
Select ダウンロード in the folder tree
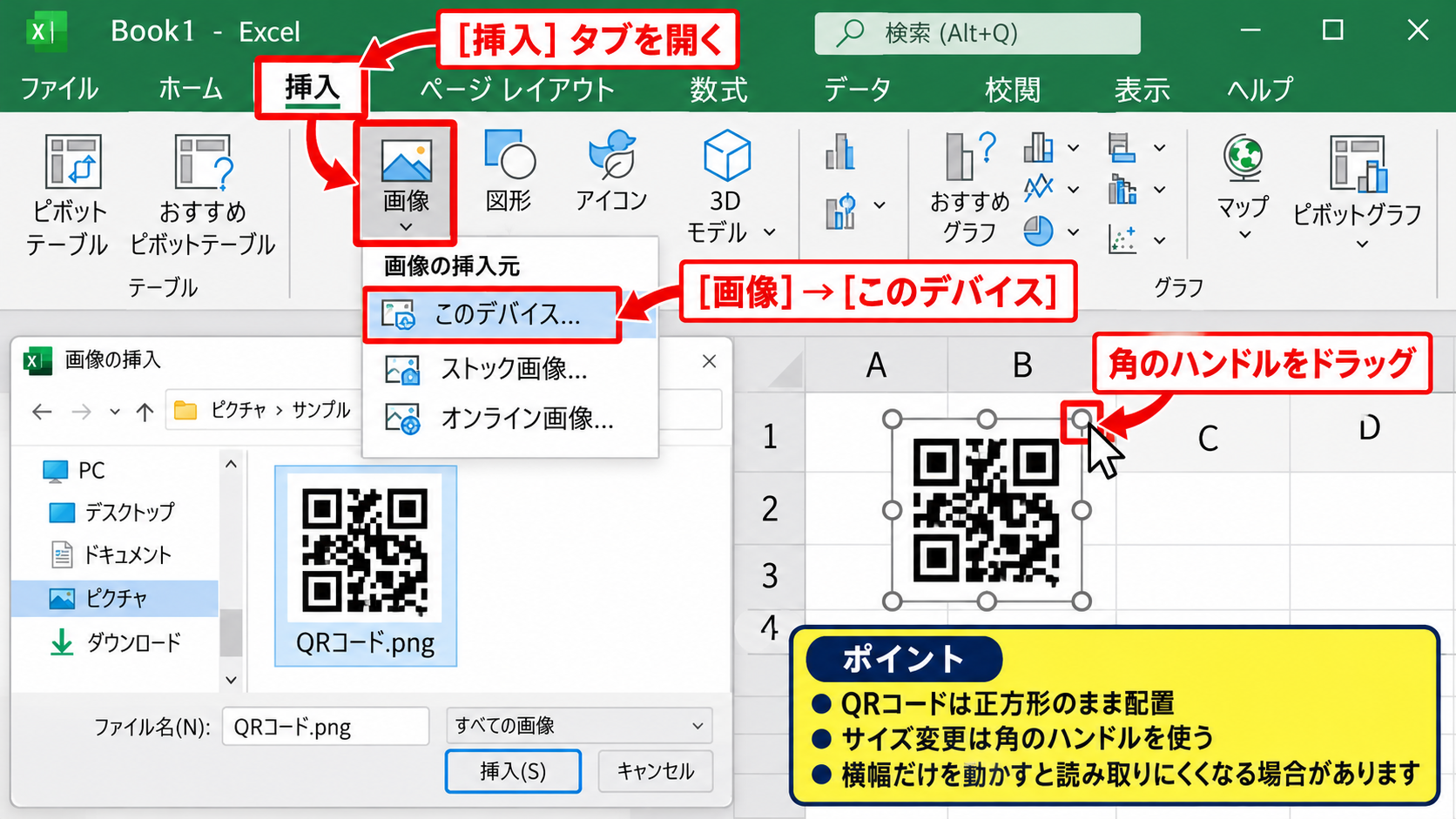point(115,643)
